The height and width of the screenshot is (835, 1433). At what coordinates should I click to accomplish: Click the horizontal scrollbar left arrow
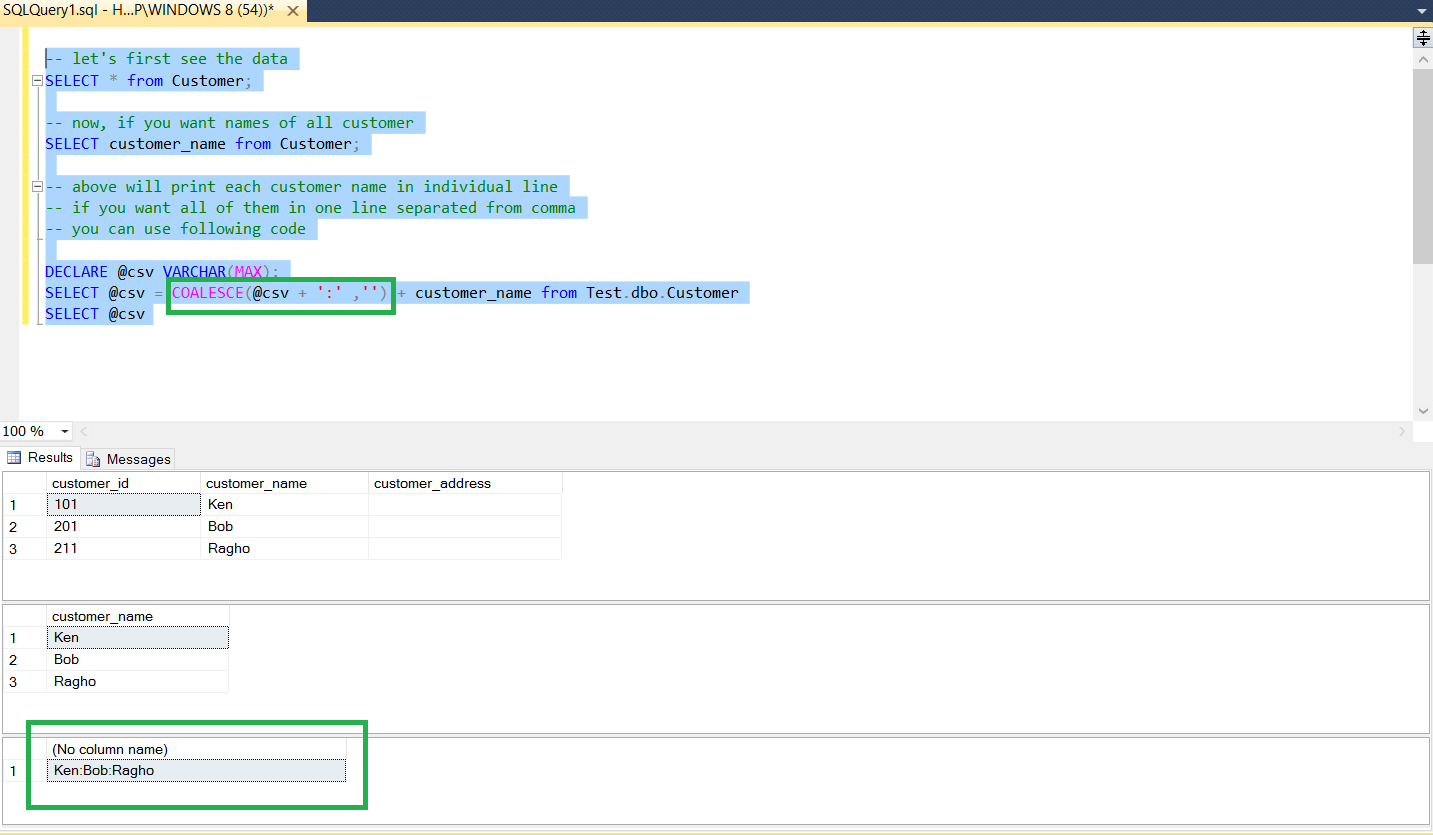point(82,430)
